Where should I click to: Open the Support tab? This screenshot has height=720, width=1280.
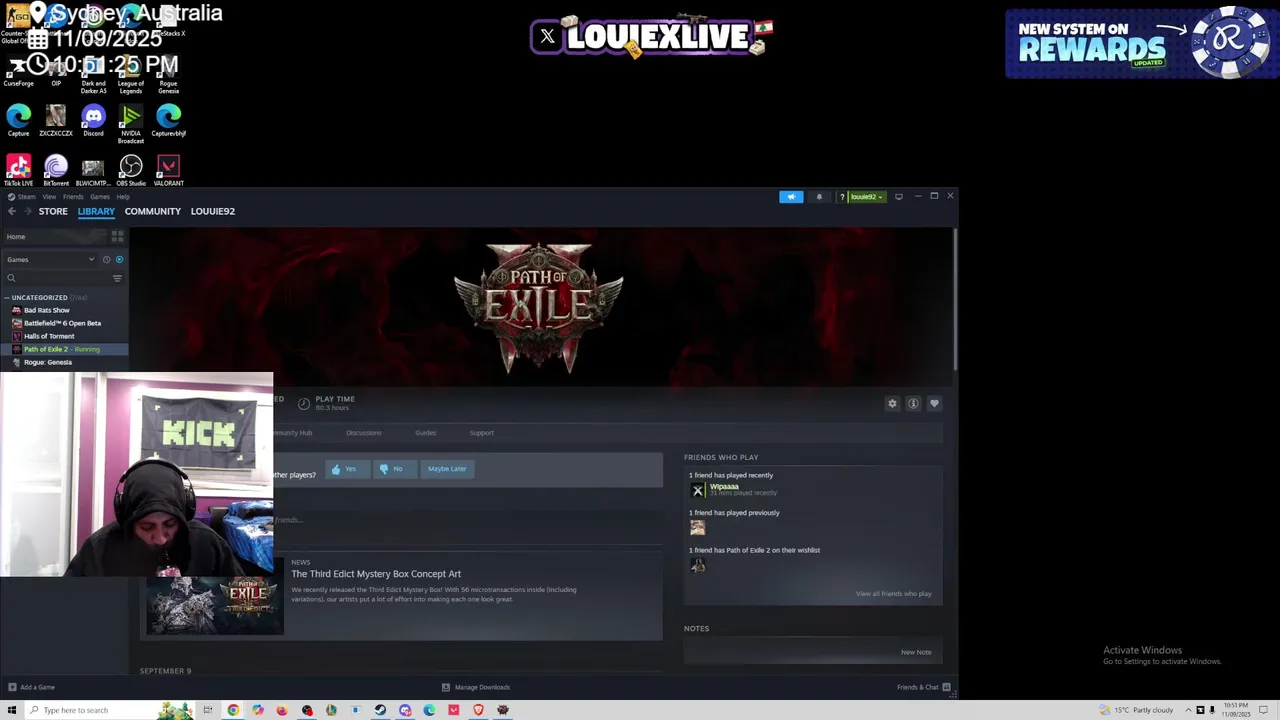482,433
